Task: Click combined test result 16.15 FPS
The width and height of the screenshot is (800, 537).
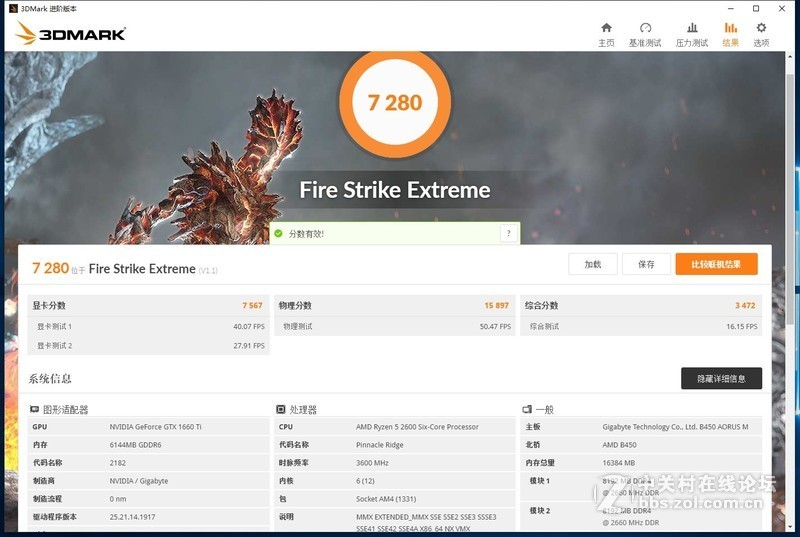Action: point(742,326)
